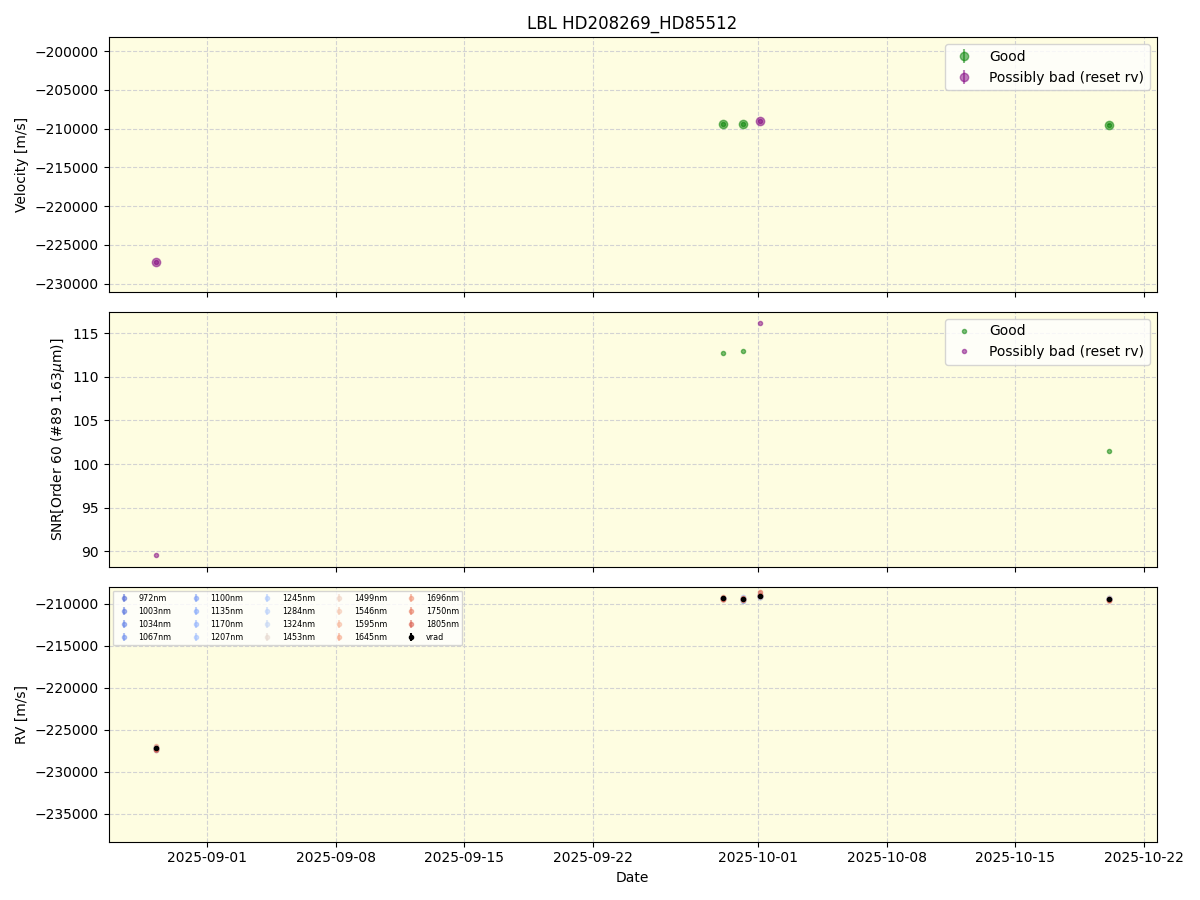Screen dimensions: 1200x900
Task: Click the 'Velocity [m/s]' y-axis label
Action: (21, 165)
